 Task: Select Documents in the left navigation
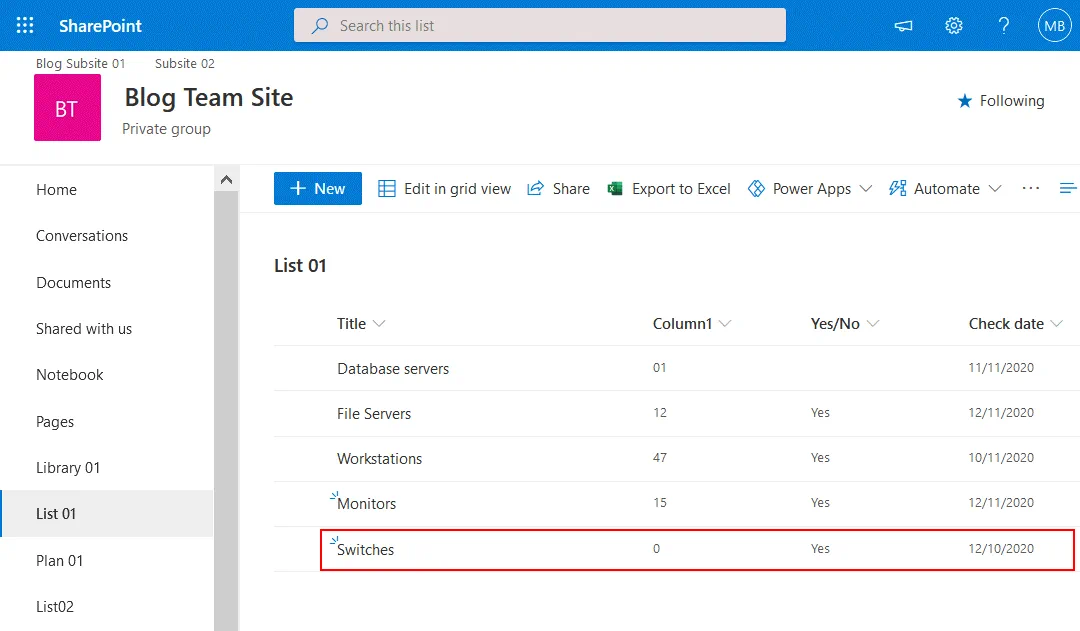(x=74, y=283)
